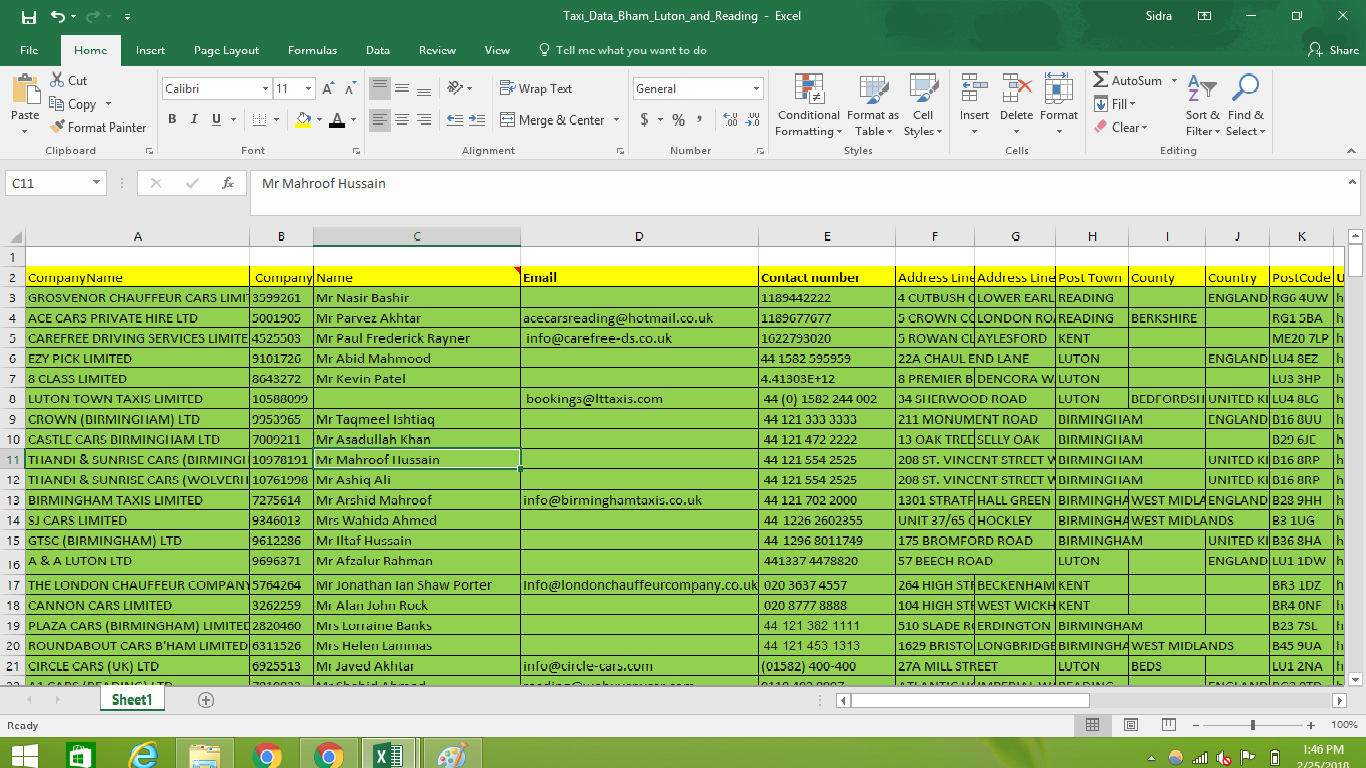Open the Review ribbon tab

[439, 50]
